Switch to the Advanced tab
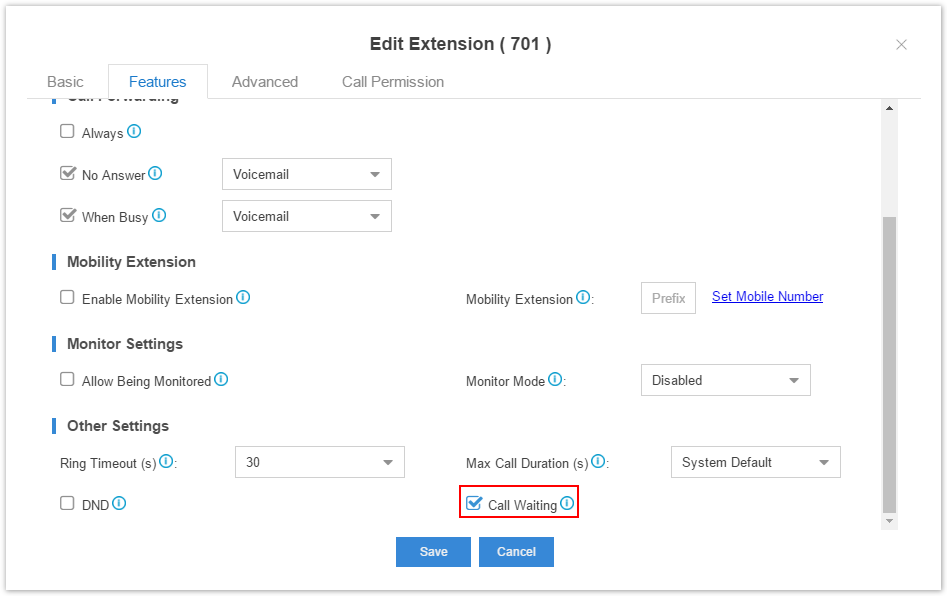The image size is (947, 596). 265,82
